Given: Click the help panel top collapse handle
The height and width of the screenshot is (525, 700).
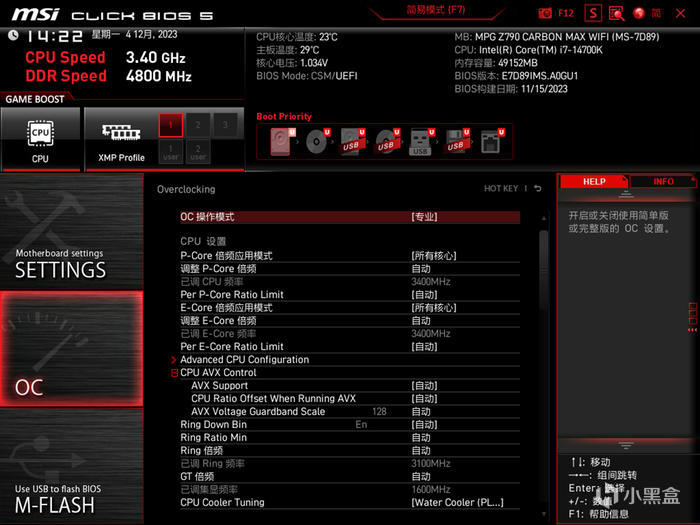Looking at the screenshot, I should 626,194.
